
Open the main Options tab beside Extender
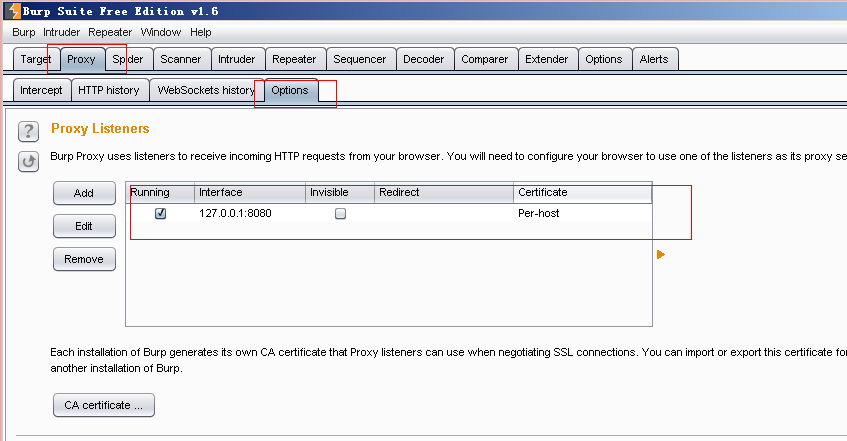(x=604, y=59)
